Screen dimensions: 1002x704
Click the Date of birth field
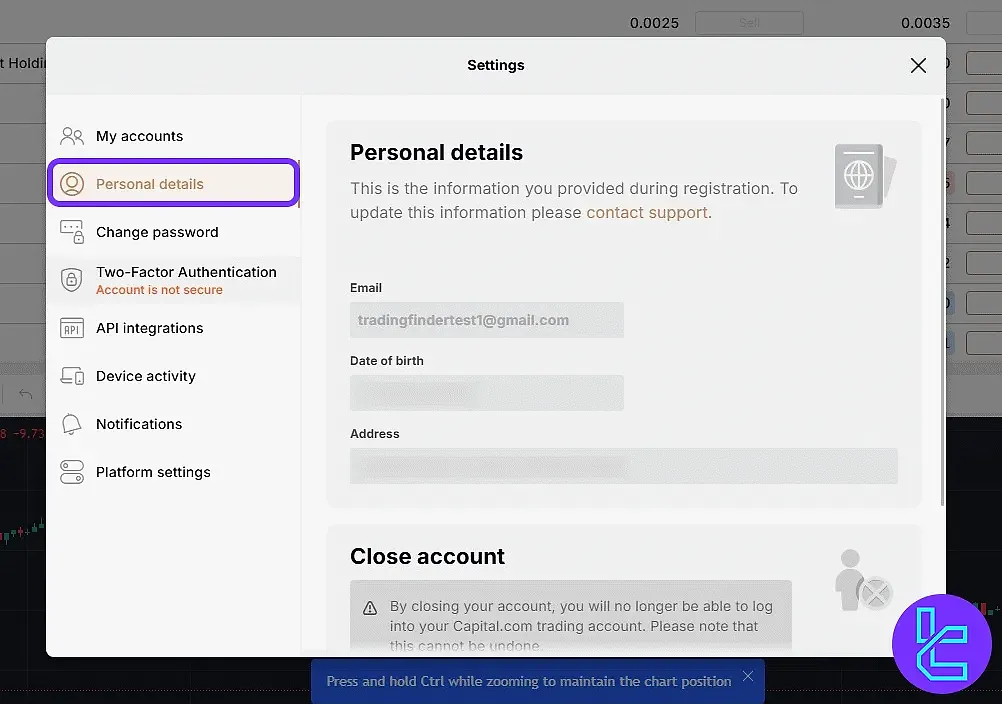(486, 393)
